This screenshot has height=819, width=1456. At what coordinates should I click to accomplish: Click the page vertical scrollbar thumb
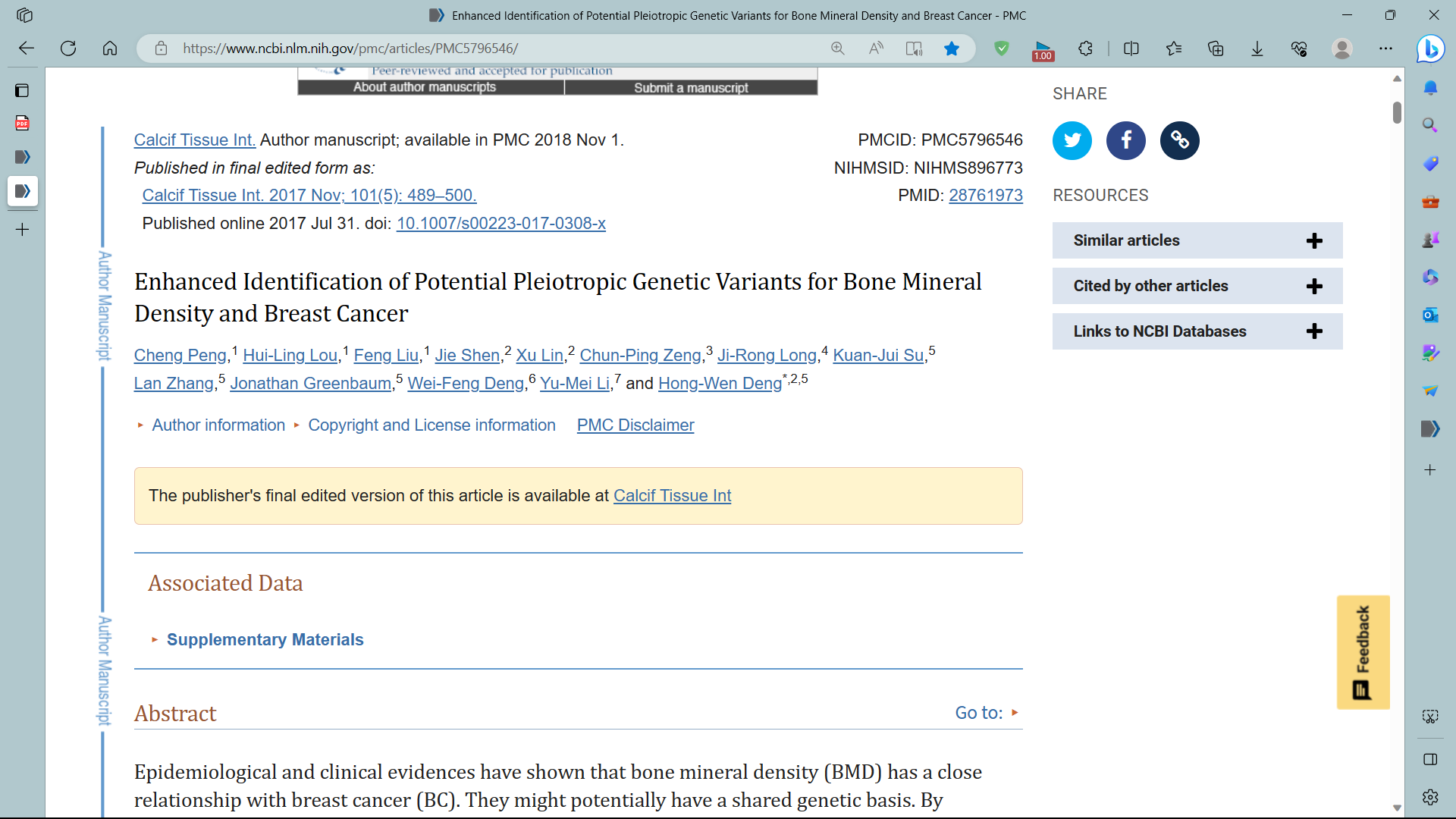(x=1397, y=112)
